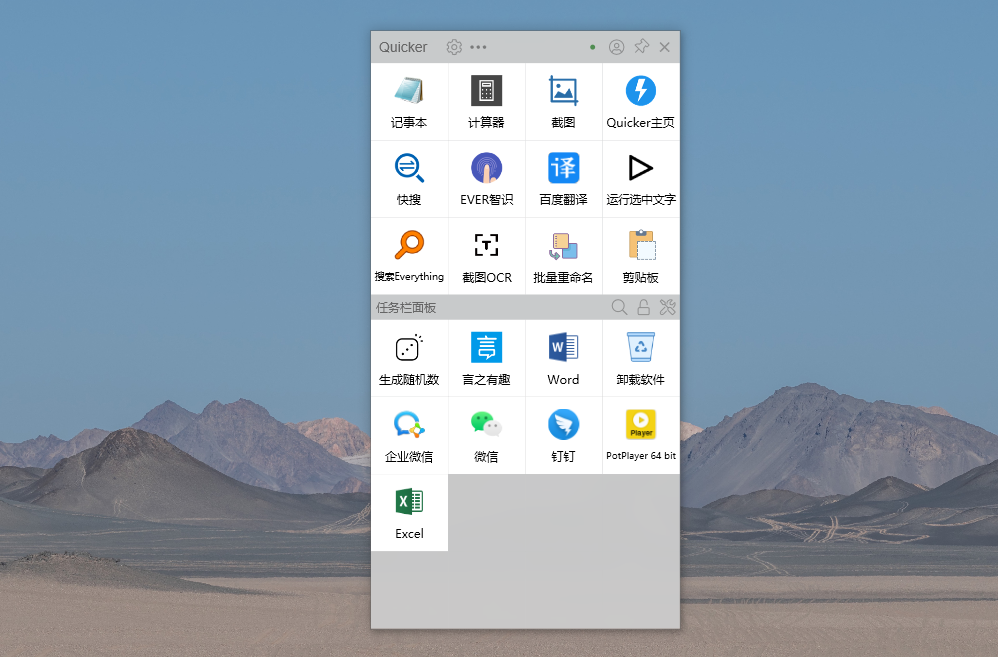The height and width of the screenshot is (657, 998).
Task: Click the user account icon
Action: (616, 47)
